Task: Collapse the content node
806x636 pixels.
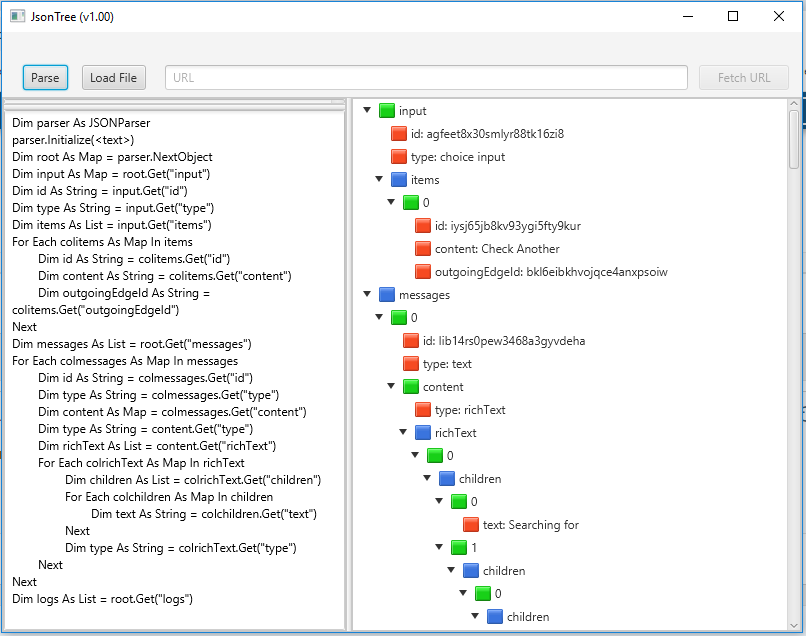Action: coord(391,386)
